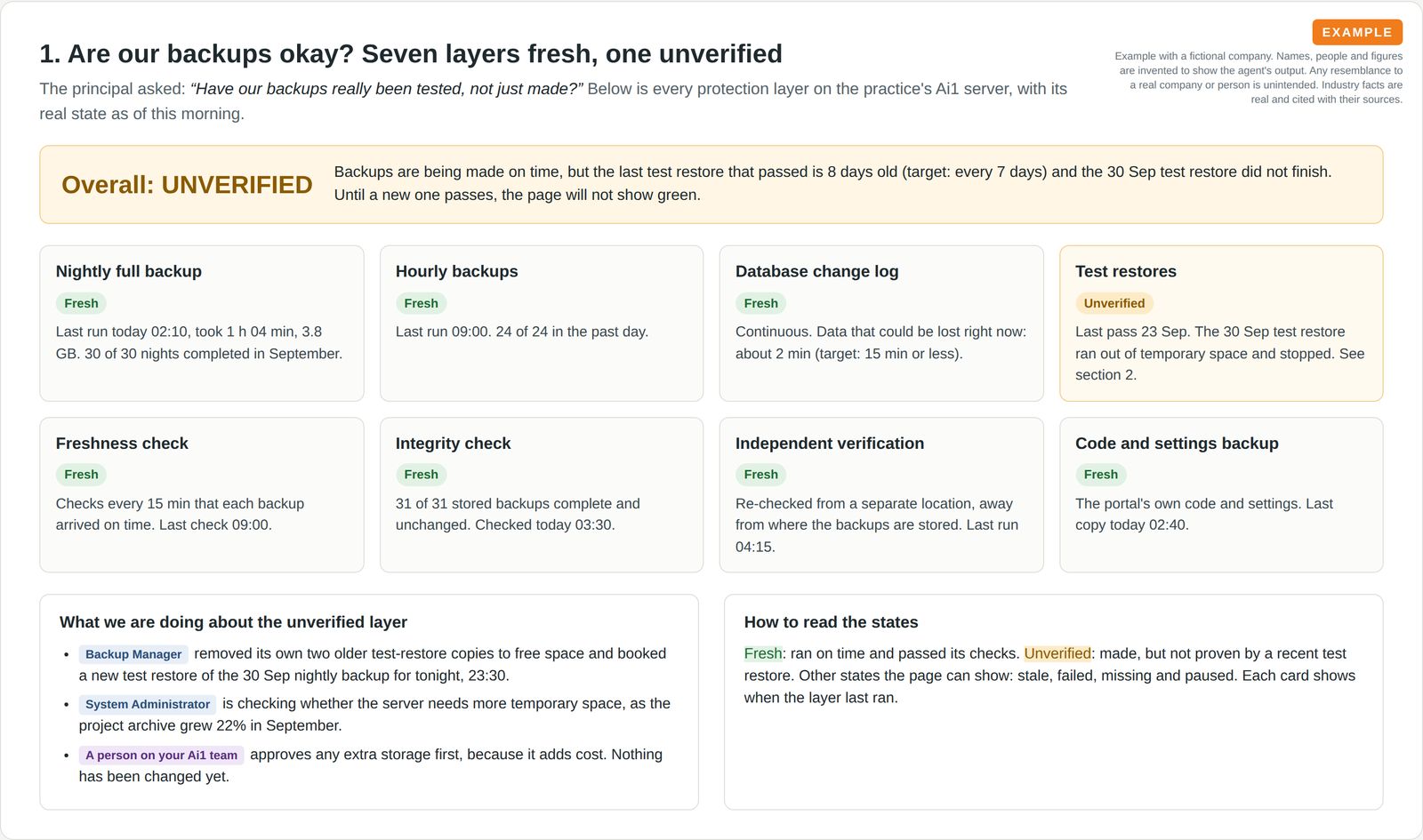Click the Fresh badge under Freshness check
This screenshot has width=1423, height=840.
81,475
